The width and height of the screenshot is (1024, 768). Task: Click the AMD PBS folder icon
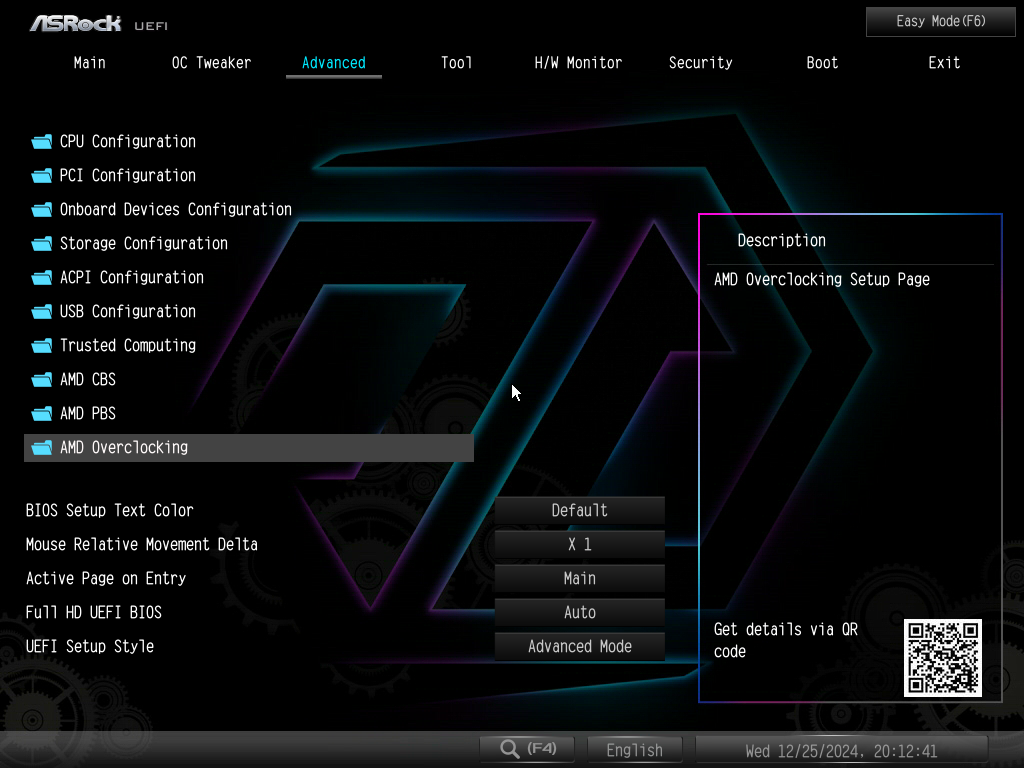pos(42,413)
